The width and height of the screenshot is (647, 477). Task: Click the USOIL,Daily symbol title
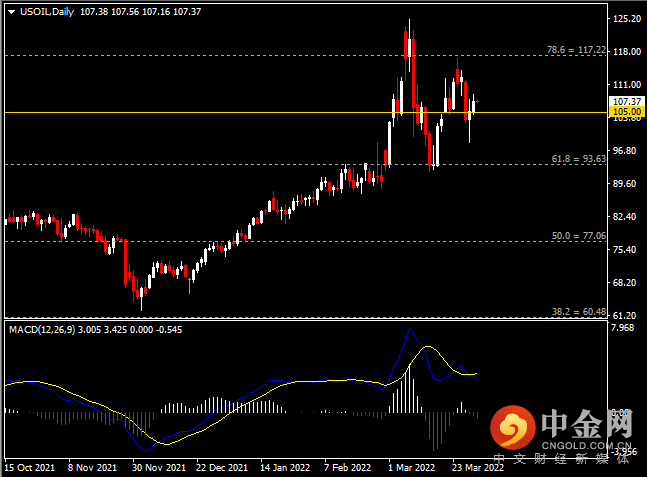click(47, 12)
